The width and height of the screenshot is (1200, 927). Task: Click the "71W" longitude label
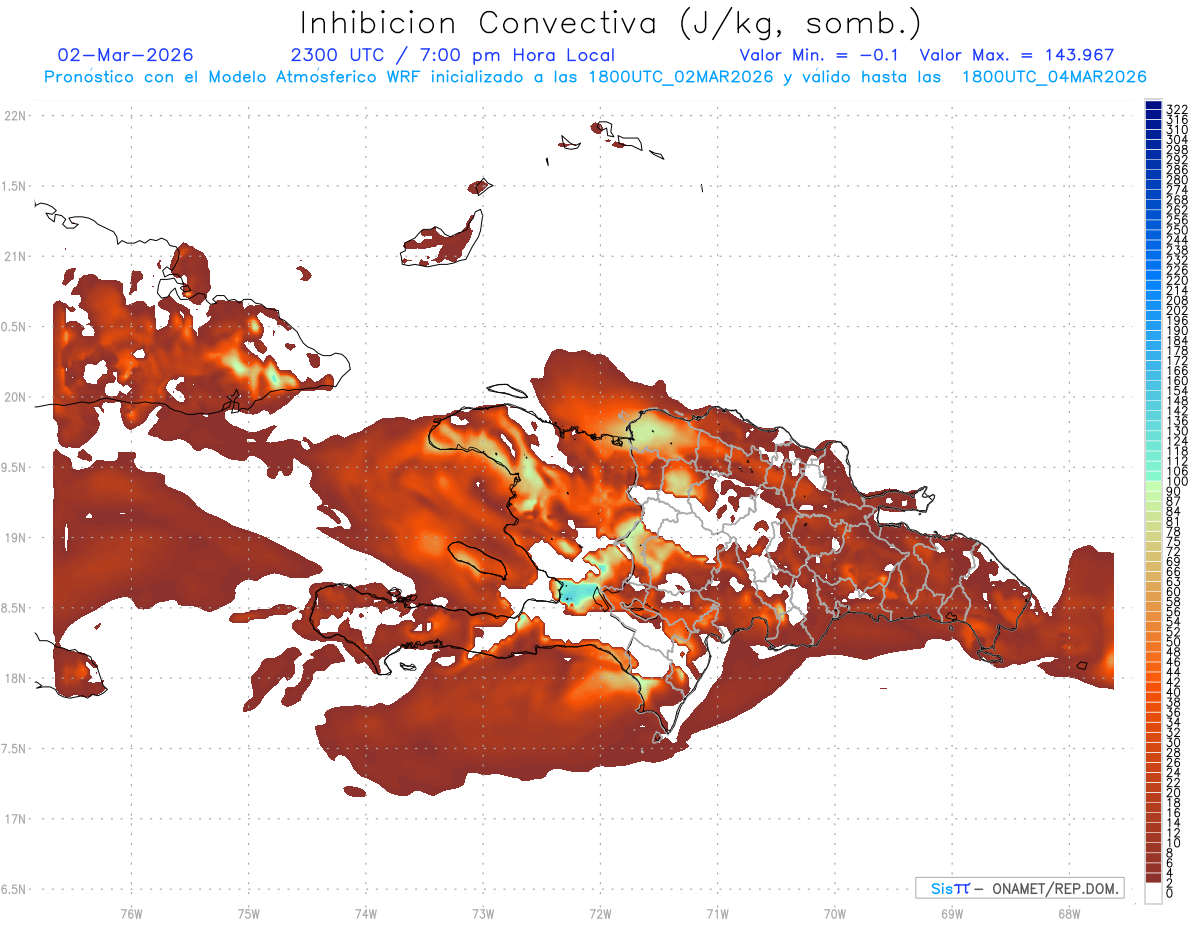click(x=717, y=913)
